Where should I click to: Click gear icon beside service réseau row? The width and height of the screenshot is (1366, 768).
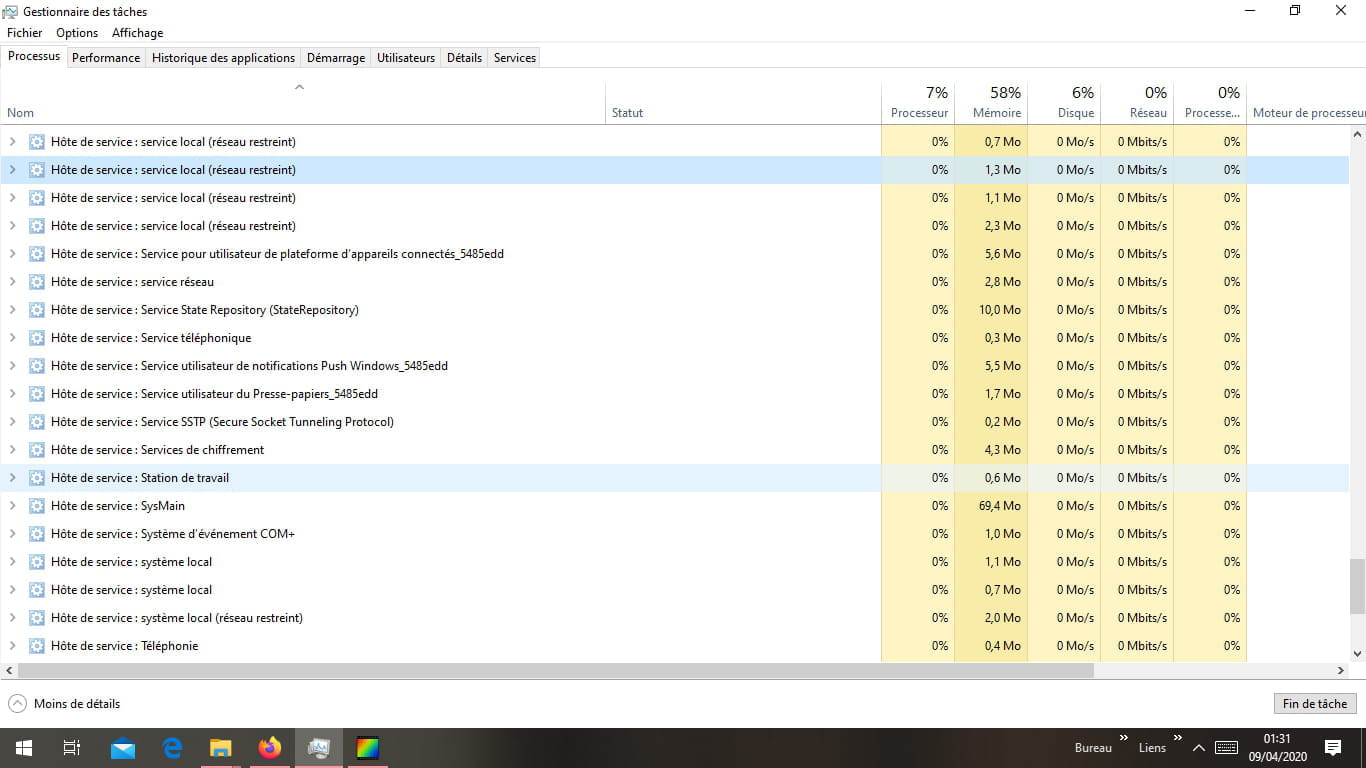pos(37,282)
